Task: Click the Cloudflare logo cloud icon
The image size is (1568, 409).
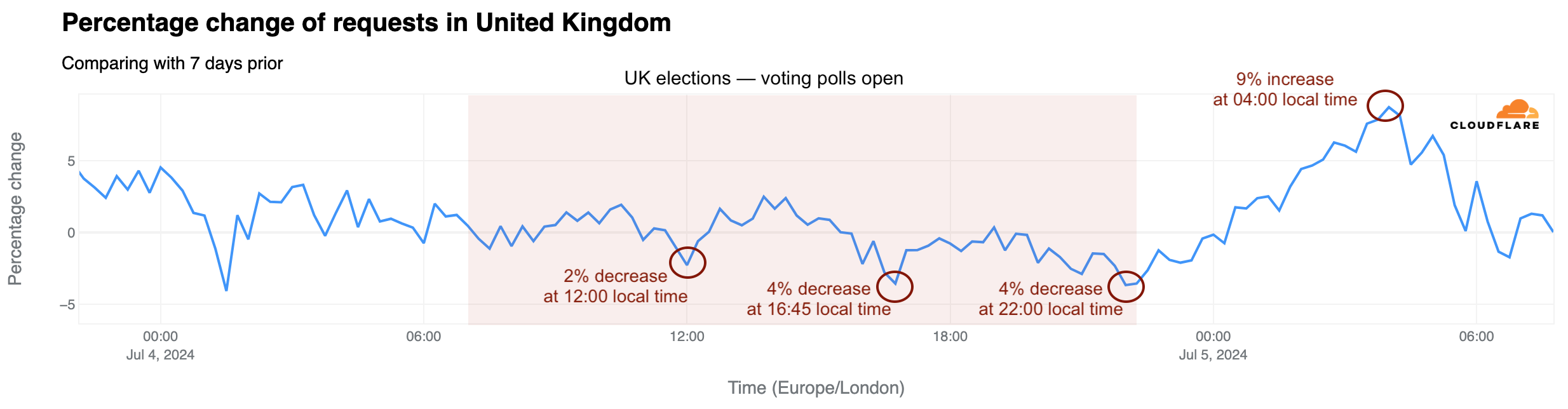Action: [x=1517, y=109]
